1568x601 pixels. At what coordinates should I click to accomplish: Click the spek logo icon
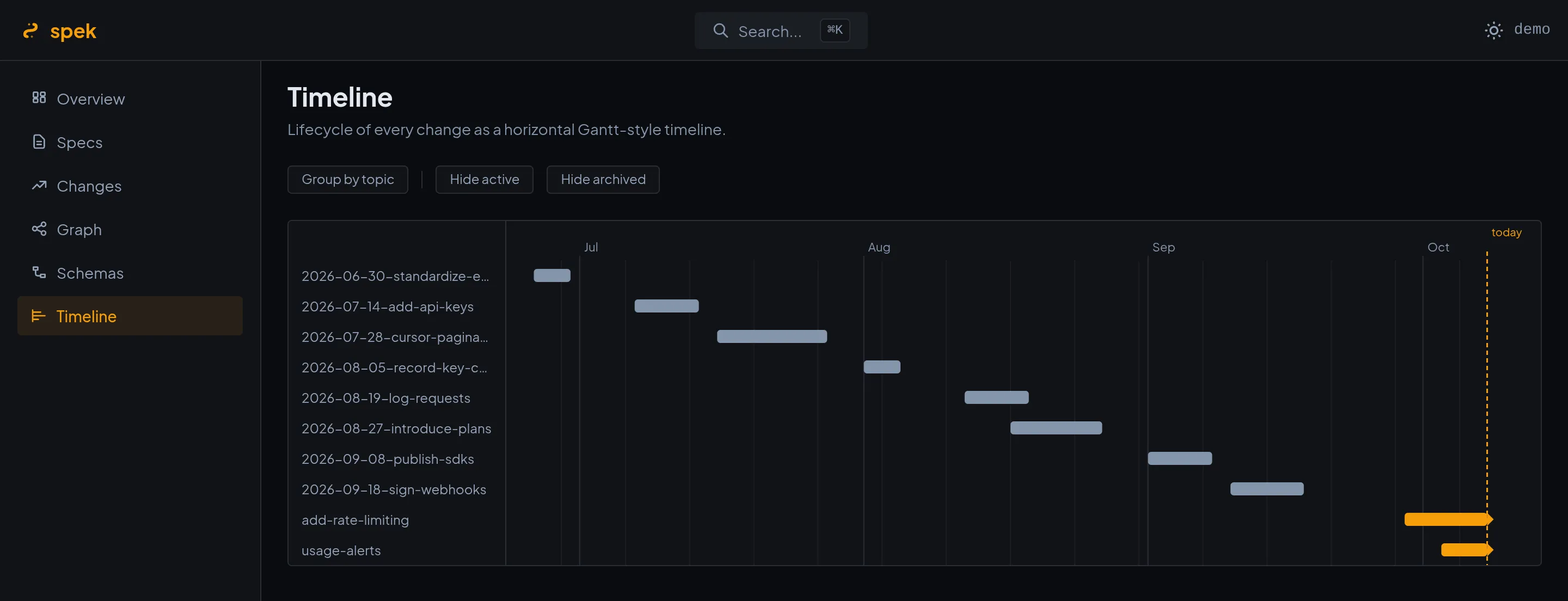point(30,31)
